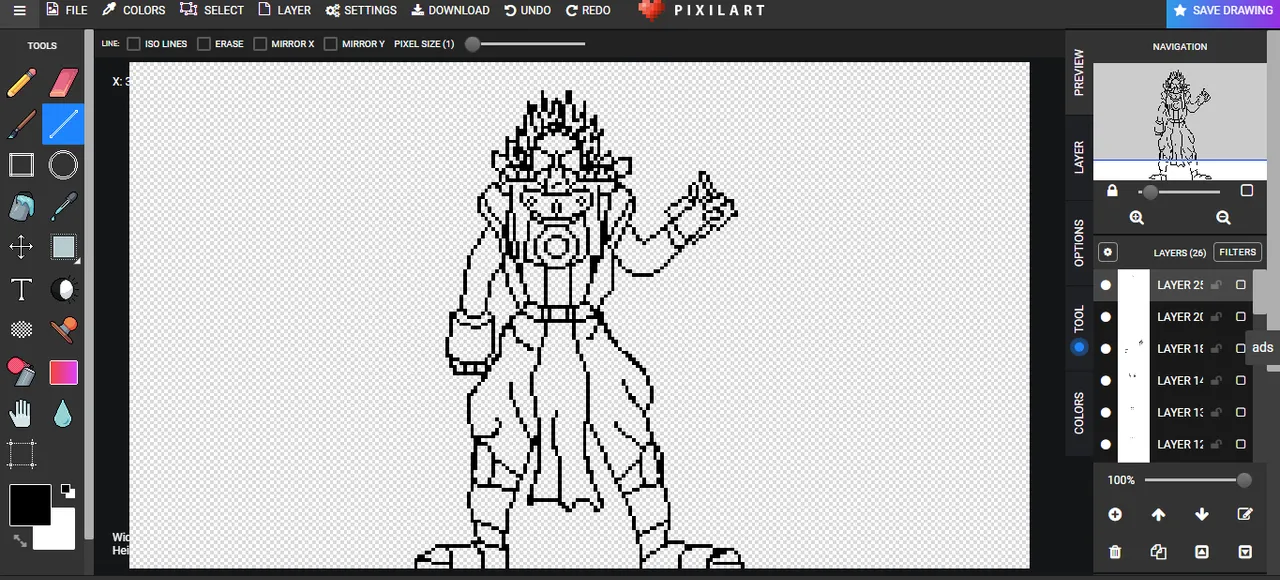
Task: Select the Text tool
Action: coord(21,290)
